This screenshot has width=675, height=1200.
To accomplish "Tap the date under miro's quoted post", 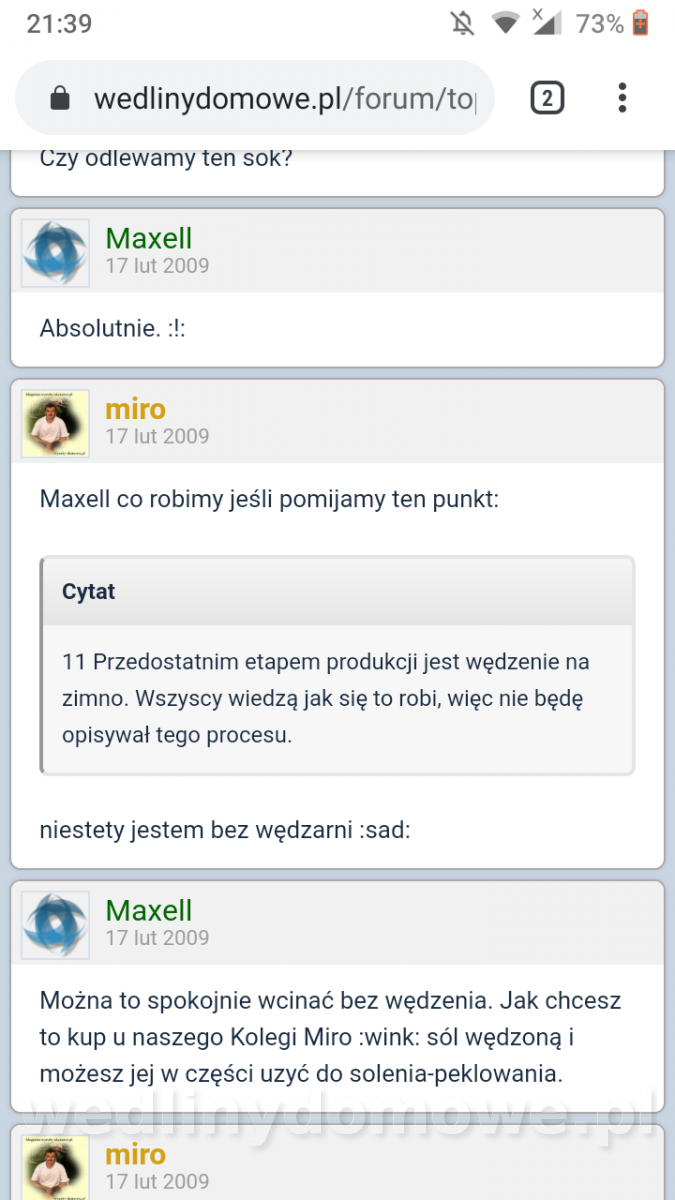I will coord(157,436).
